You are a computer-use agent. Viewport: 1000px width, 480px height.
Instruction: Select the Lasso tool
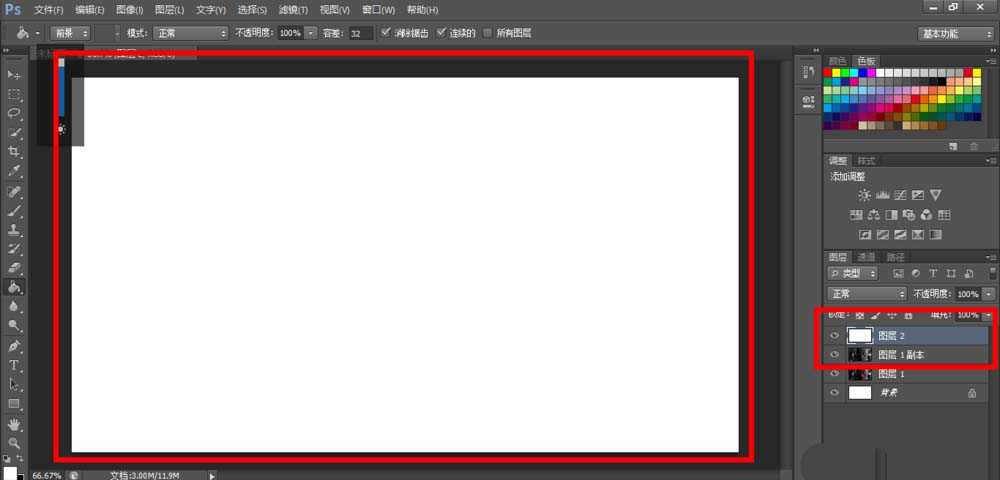pyautogui.click(x=14, y=114)
